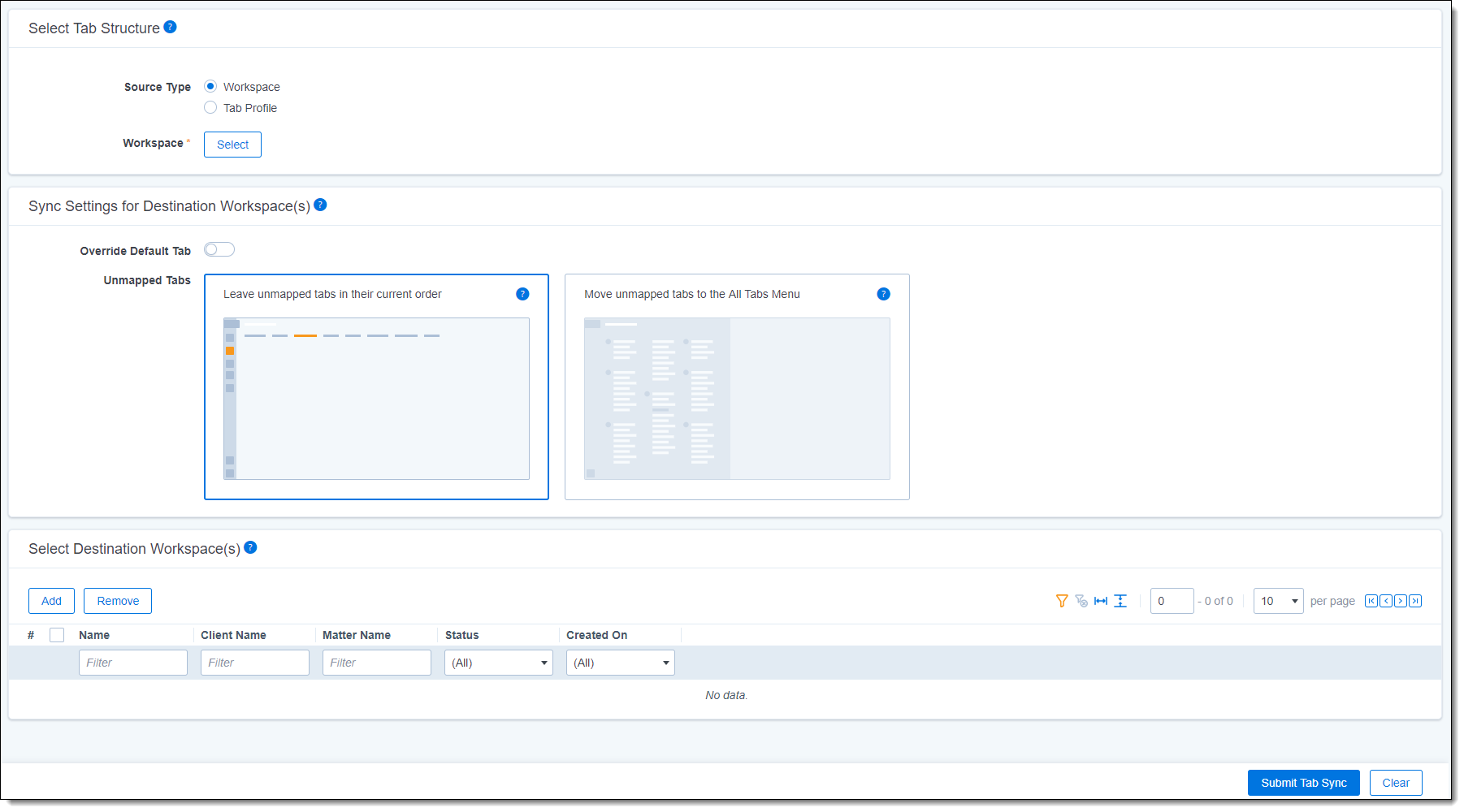
Task: Click the Name column filter field
Action: 132,663
